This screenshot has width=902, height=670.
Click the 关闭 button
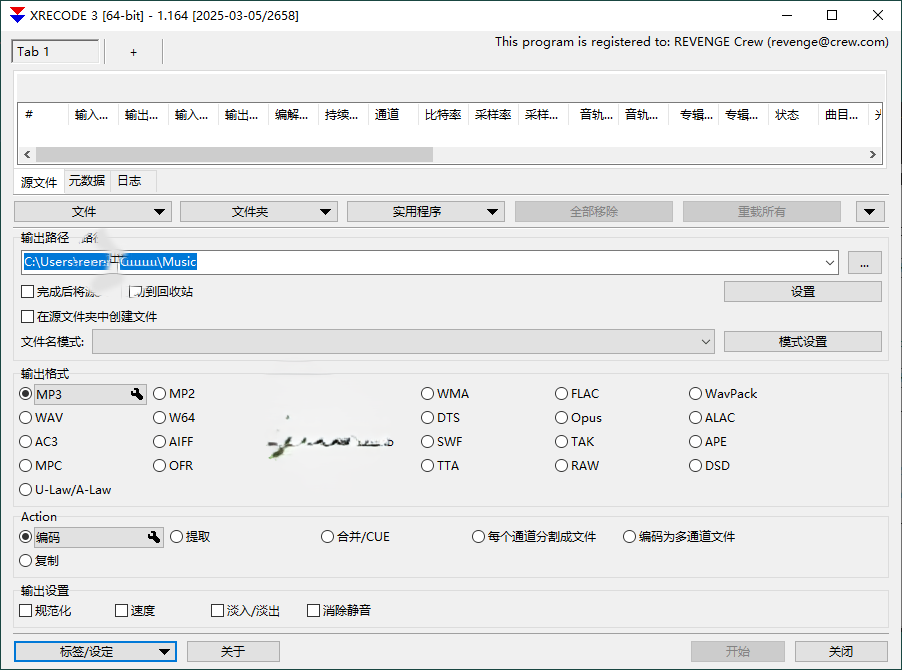[841, 652]
